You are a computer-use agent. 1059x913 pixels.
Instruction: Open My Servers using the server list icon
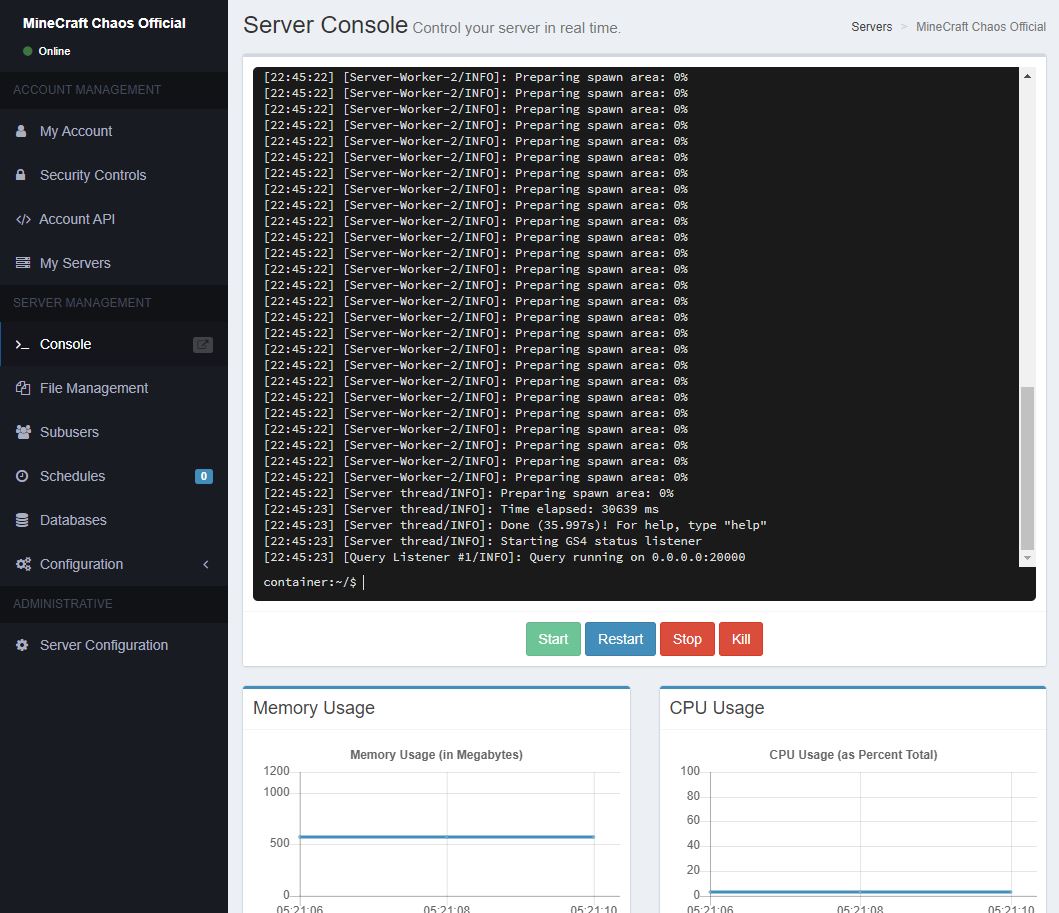22,263
